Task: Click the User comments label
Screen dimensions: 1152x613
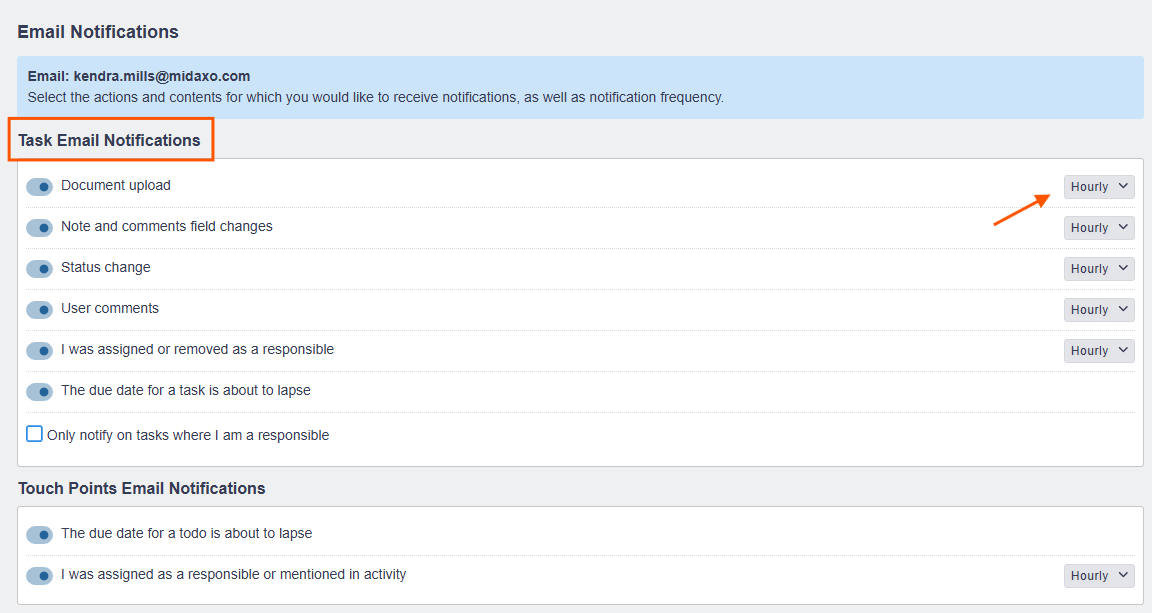Action: 109,309
